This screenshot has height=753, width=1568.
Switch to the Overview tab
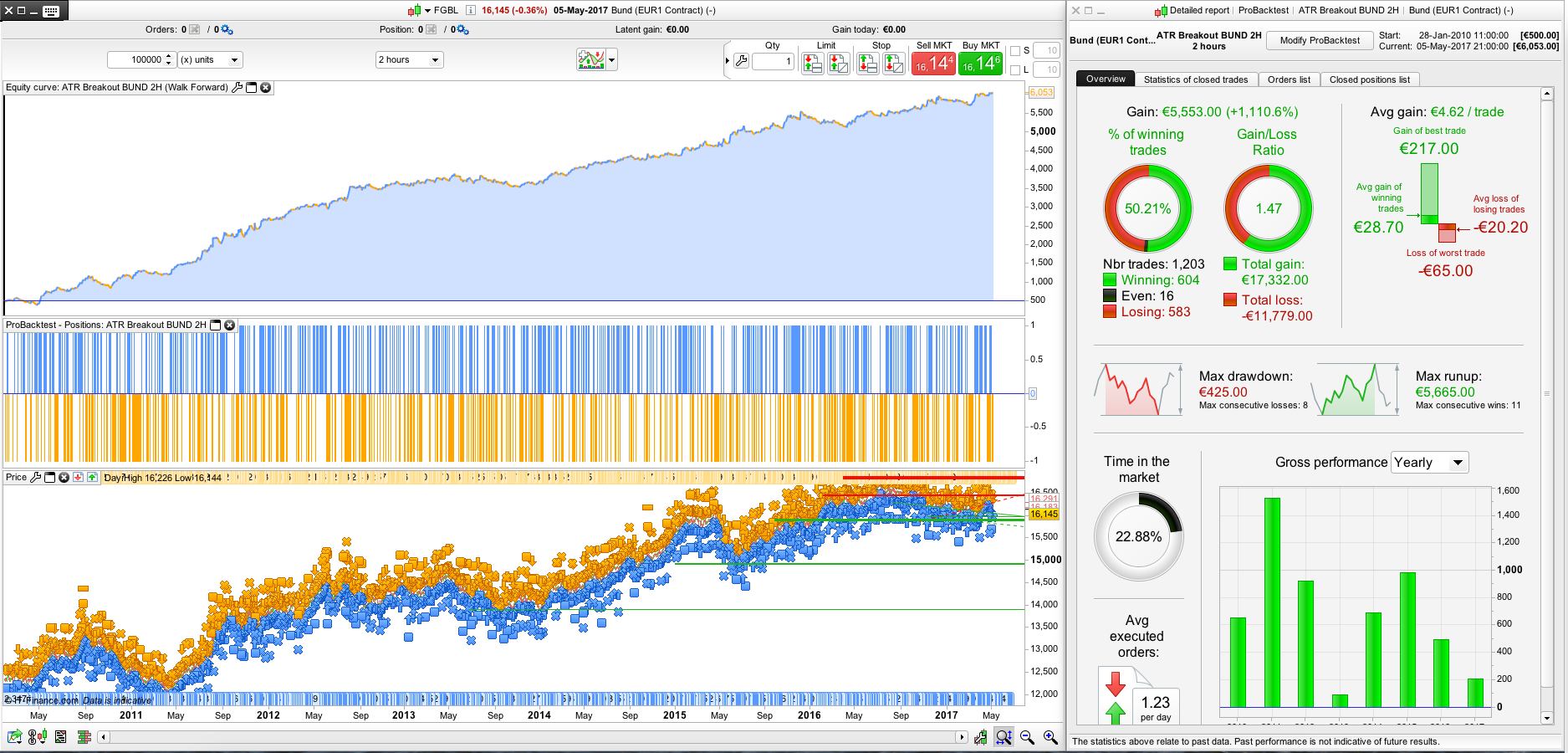(x=1106, y=79)
